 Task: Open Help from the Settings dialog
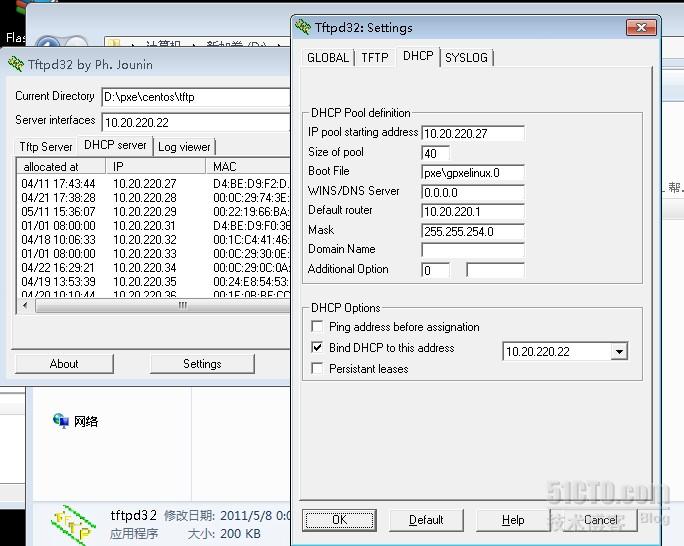513,520
